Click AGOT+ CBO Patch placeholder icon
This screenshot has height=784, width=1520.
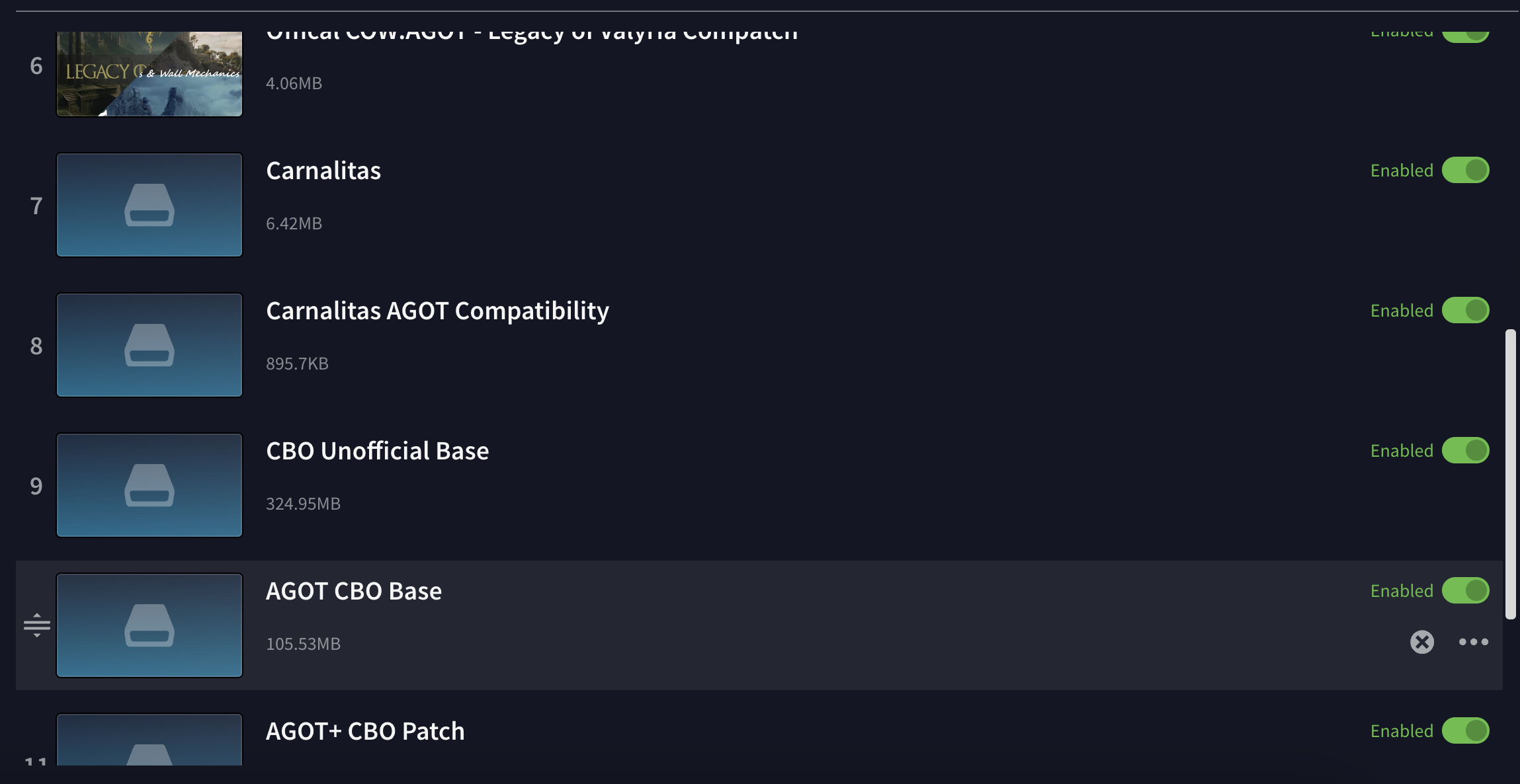[x=149, y=740]
